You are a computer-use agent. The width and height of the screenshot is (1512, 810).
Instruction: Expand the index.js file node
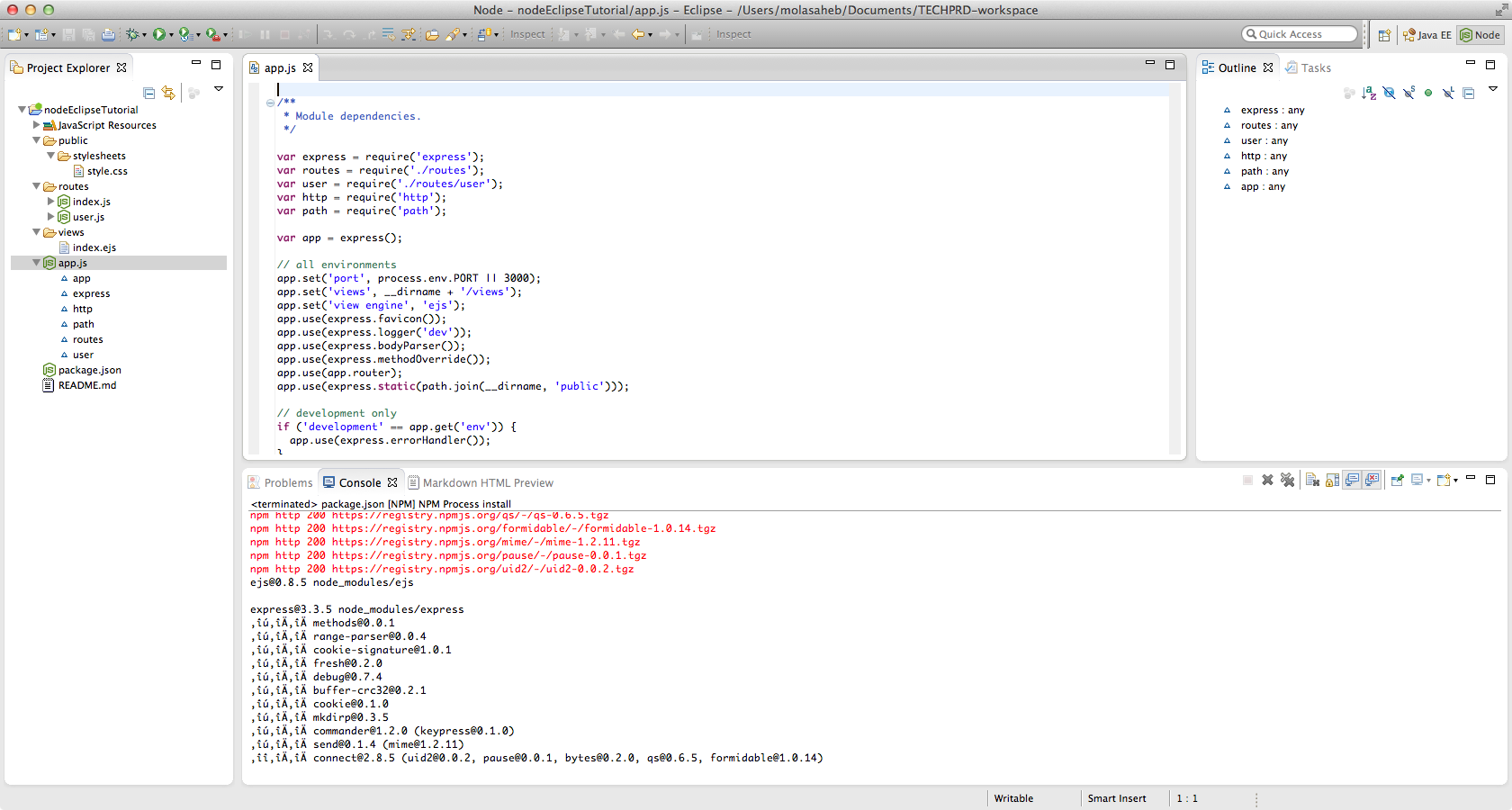click(51, 202)
